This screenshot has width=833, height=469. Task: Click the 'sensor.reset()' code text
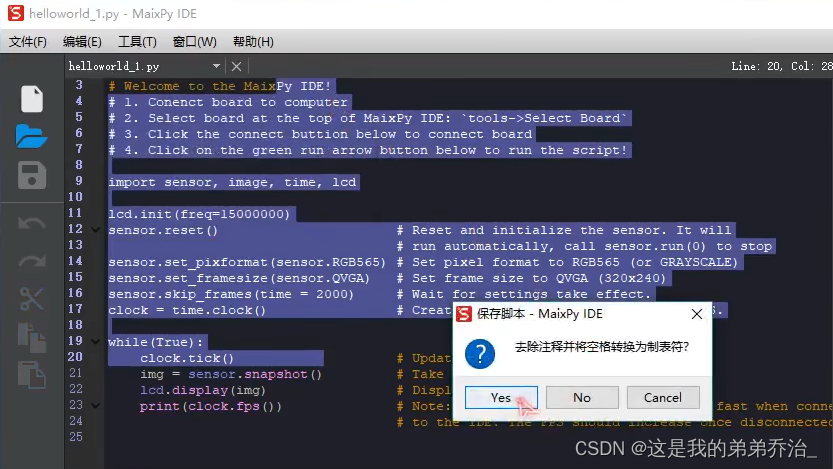[x=163, y=231]
